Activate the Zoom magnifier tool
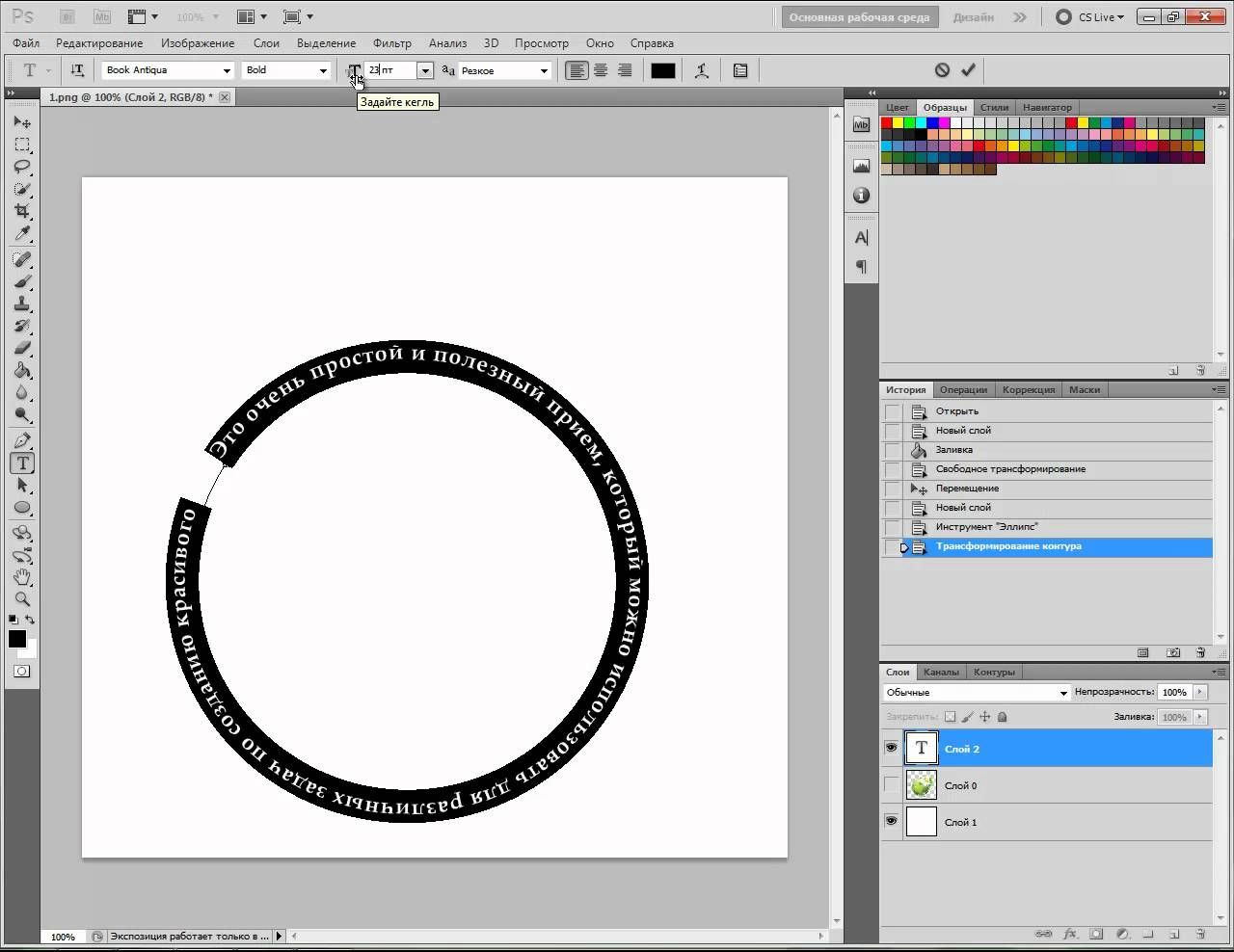Image resolution: width=1234 pixels, height=952 pixels. click(x=23, y=599)
